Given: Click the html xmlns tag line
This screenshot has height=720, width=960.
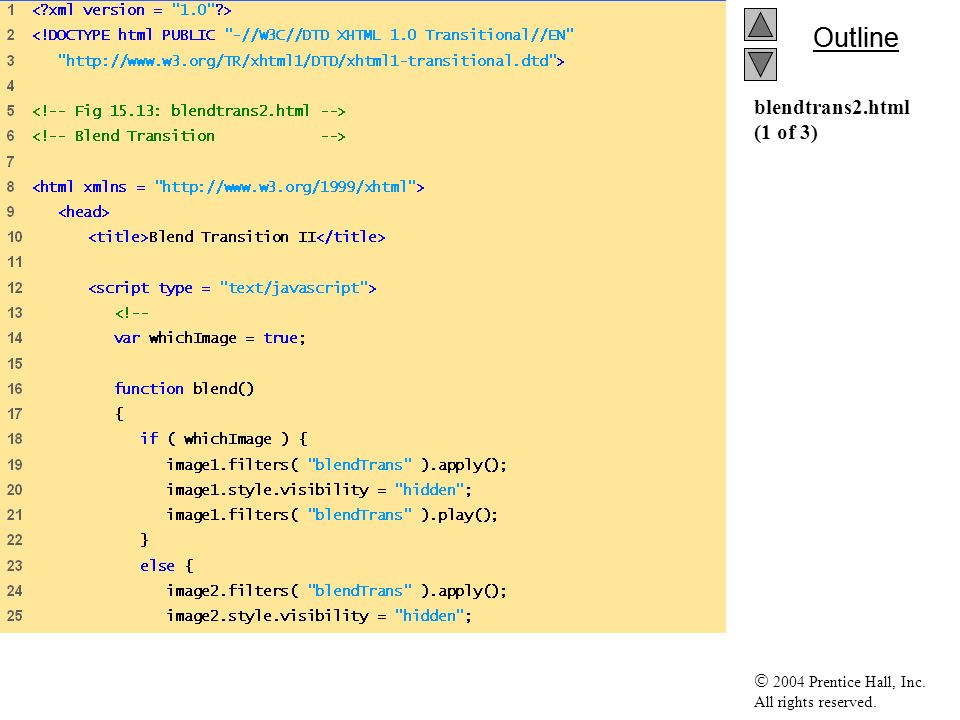Looking at the screenshot, I should click(x=228, y=187).
